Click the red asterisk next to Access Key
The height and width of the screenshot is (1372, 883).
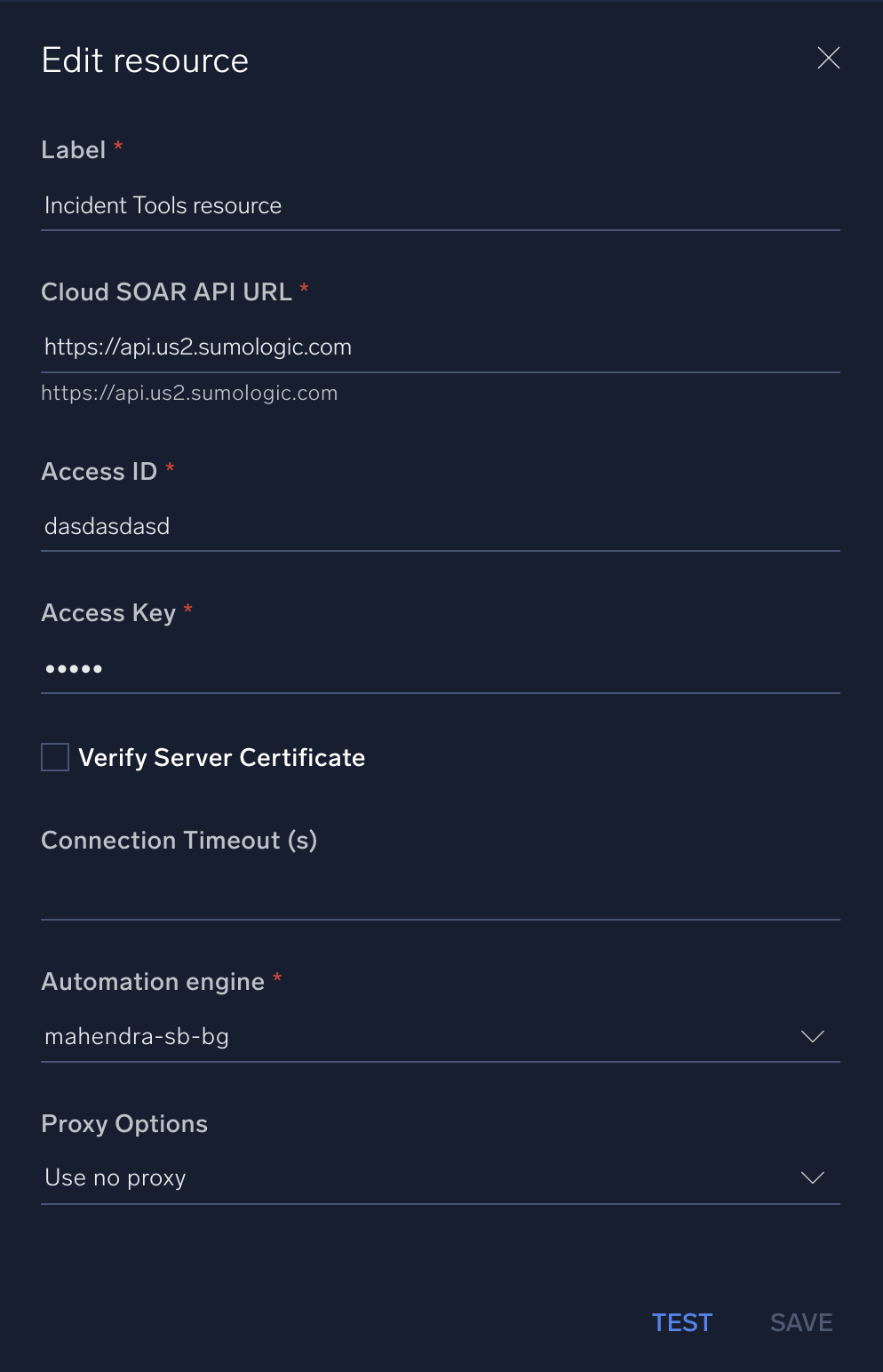[187, 610]
